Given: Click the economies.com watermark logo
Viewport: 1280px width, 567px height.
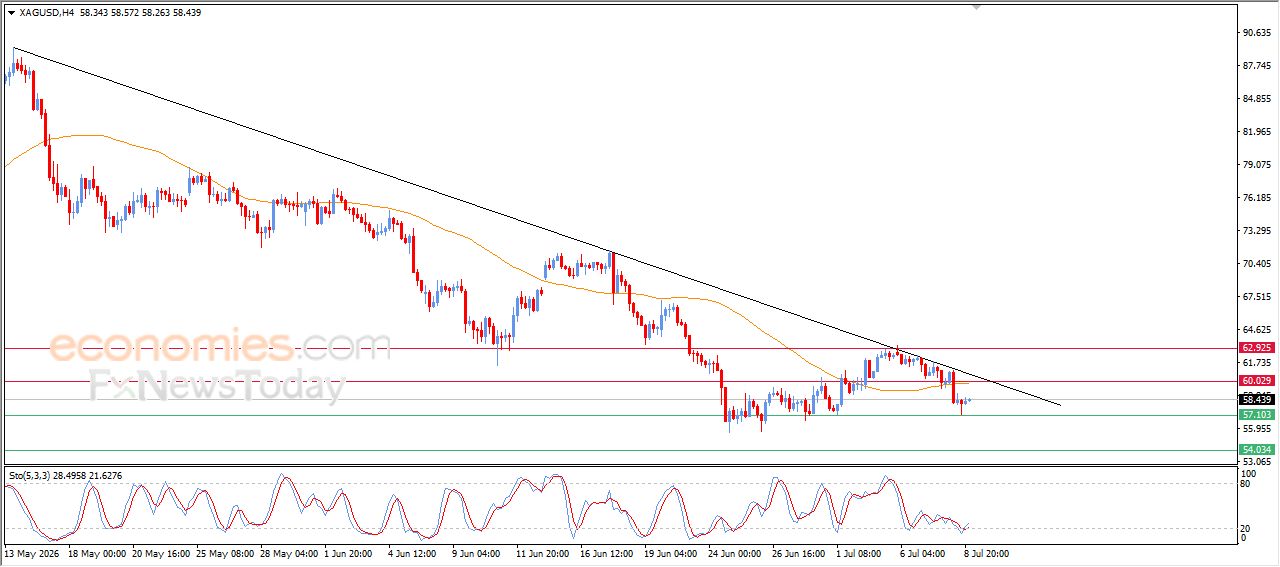Looking at the screenshot, I should point(219,346).
